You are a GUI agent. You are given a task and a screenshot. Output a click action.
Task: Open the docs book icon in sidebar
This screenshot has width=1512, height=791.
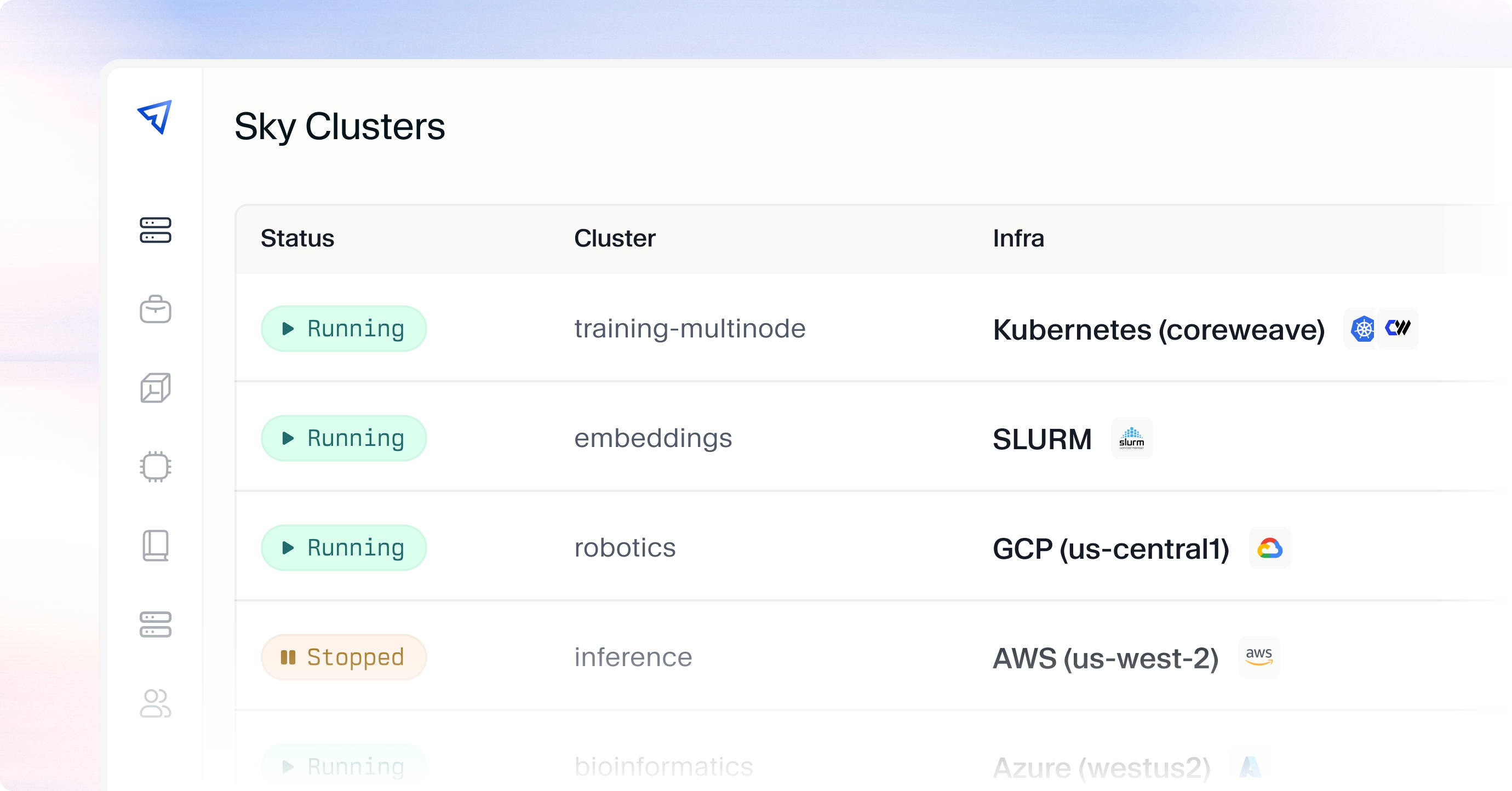156,546
